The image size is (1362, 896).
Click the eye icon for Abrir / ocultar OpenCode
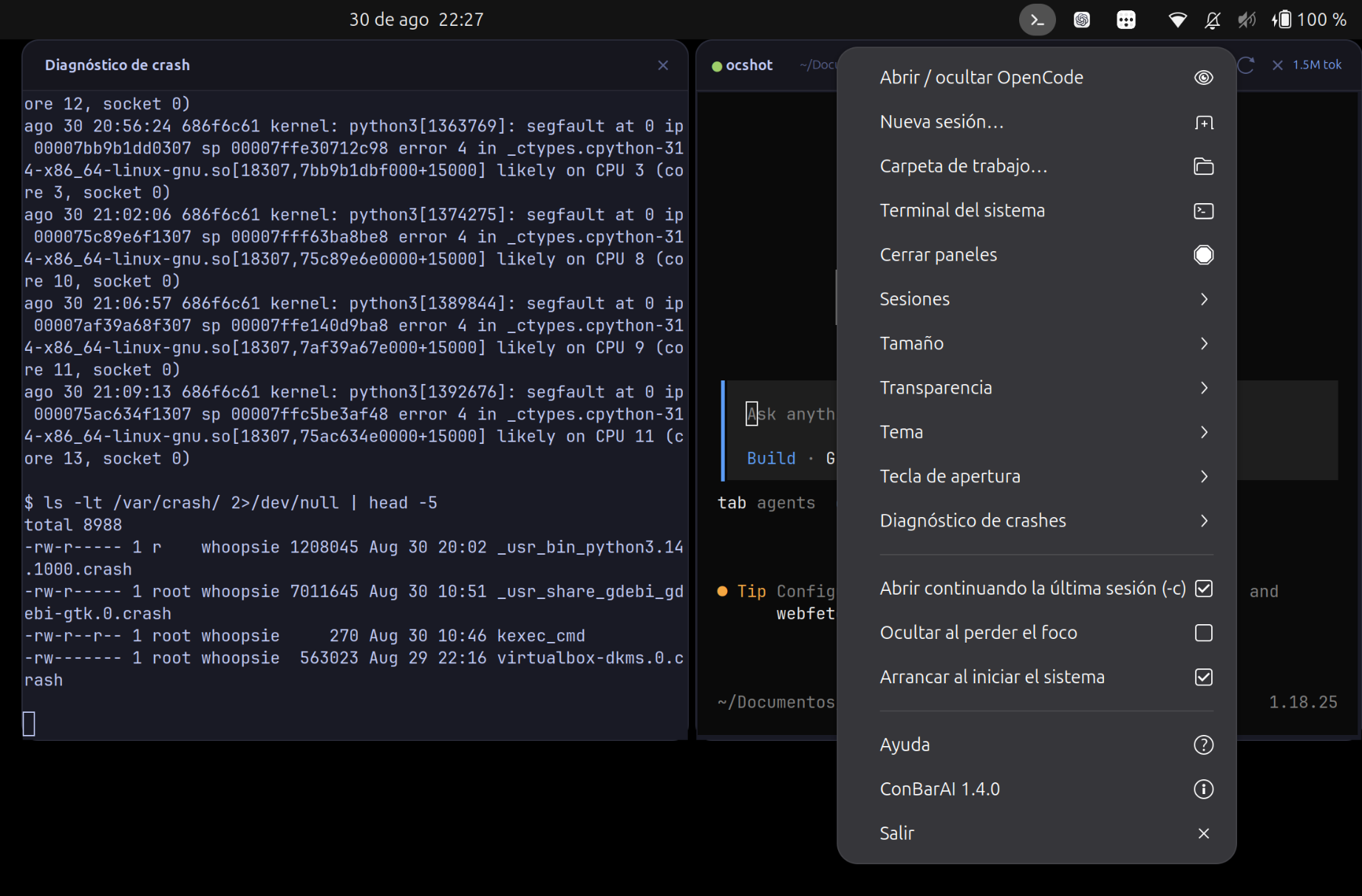1204,78
